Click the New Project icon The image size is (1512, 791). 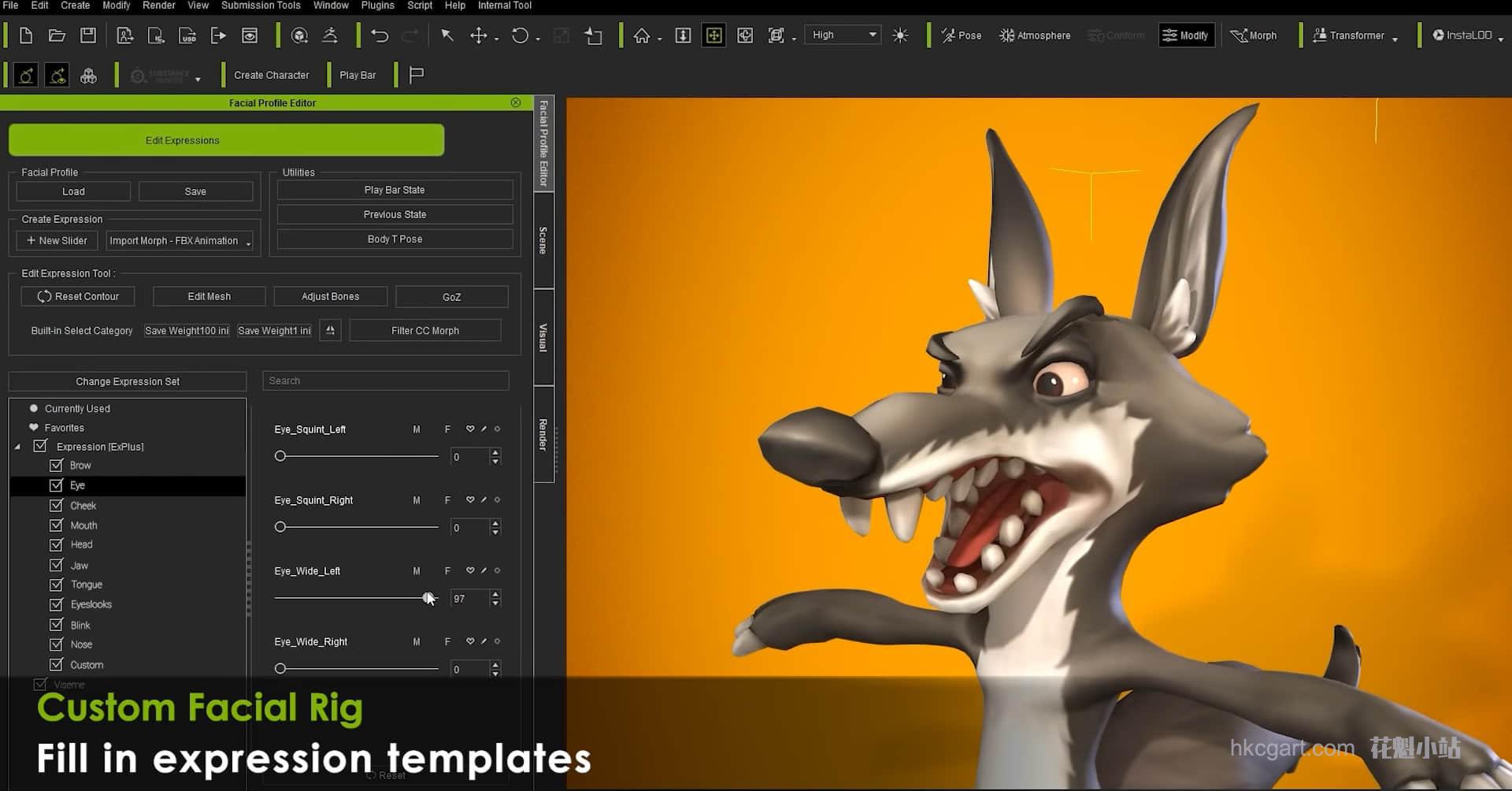tap(26, 35)
